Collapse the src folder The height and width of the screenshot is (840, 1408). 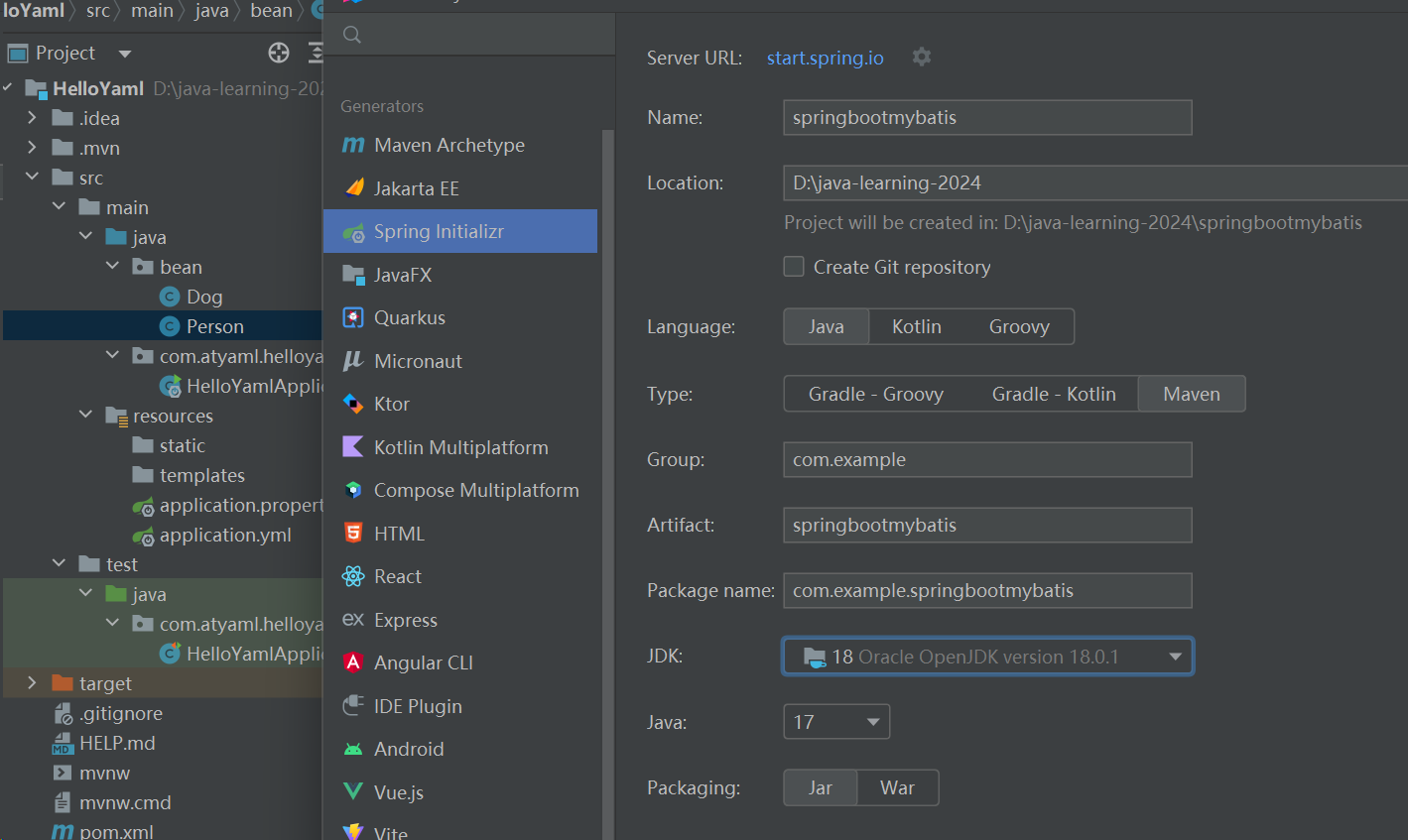pos(32,177)
